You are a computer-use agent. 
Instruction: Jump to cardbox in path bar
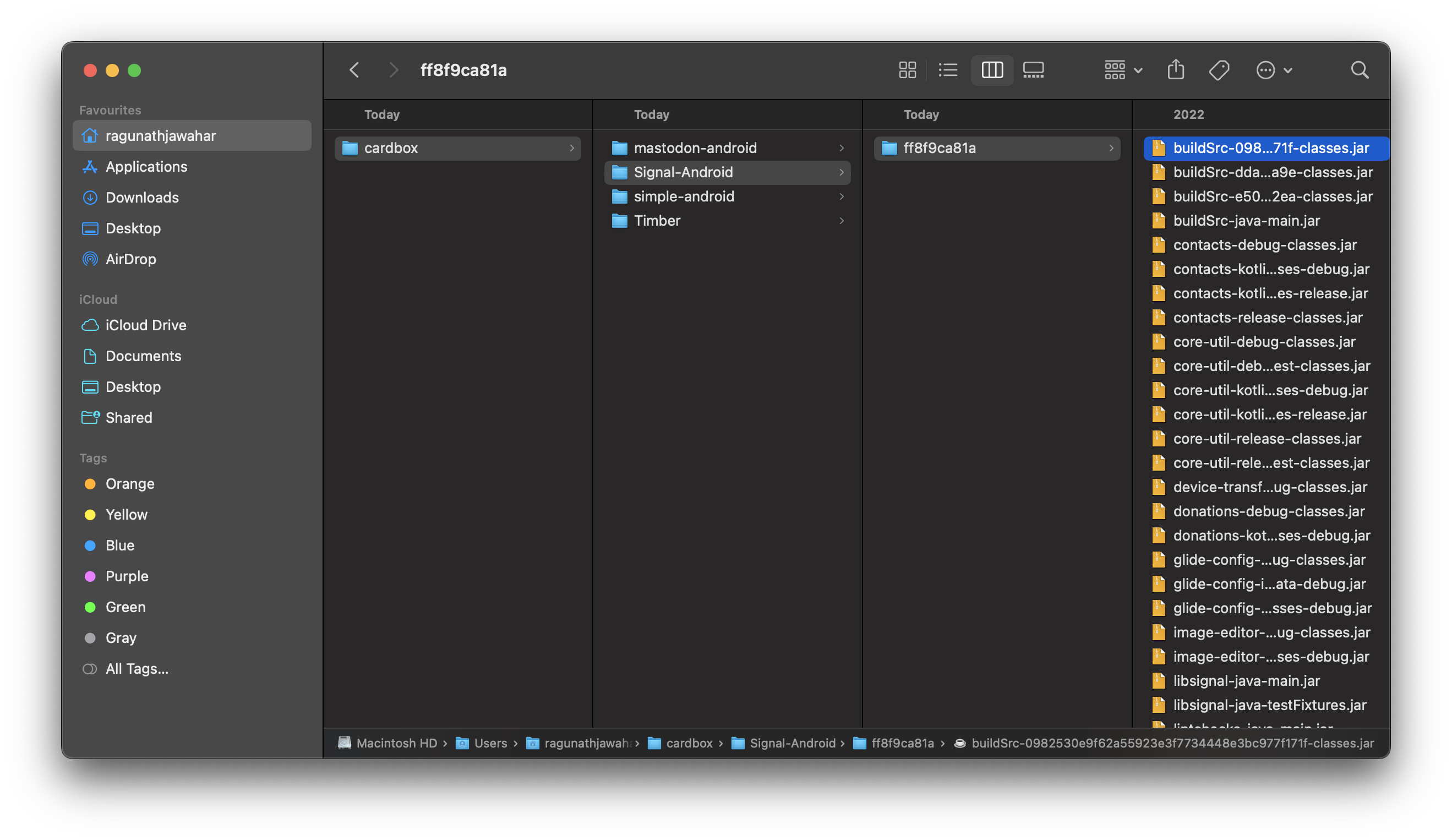(x=689, y=743)
